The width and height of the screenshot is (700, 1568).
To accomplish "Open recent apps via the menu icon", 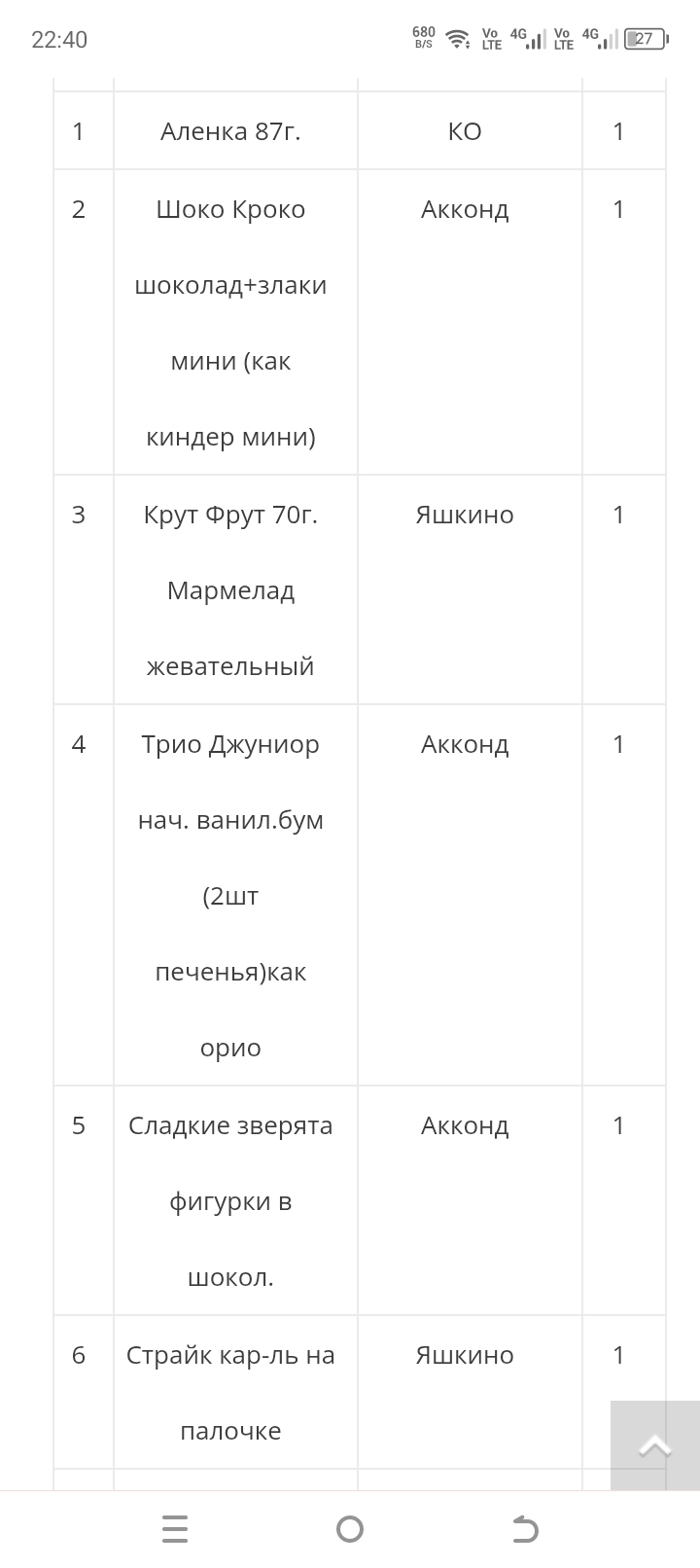I will (x=175, y=1529).
